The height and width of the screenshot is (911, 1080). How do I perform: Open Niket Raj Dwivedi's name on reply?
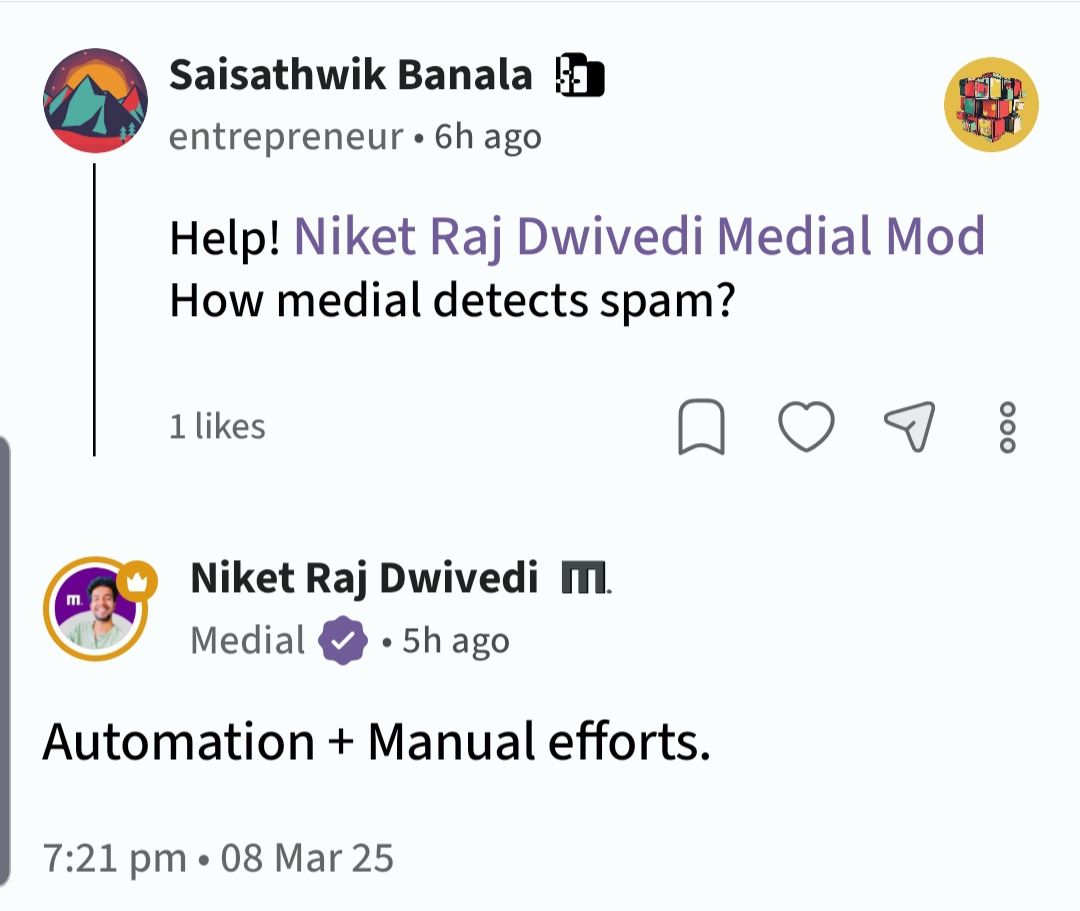[x=364, y=578]
